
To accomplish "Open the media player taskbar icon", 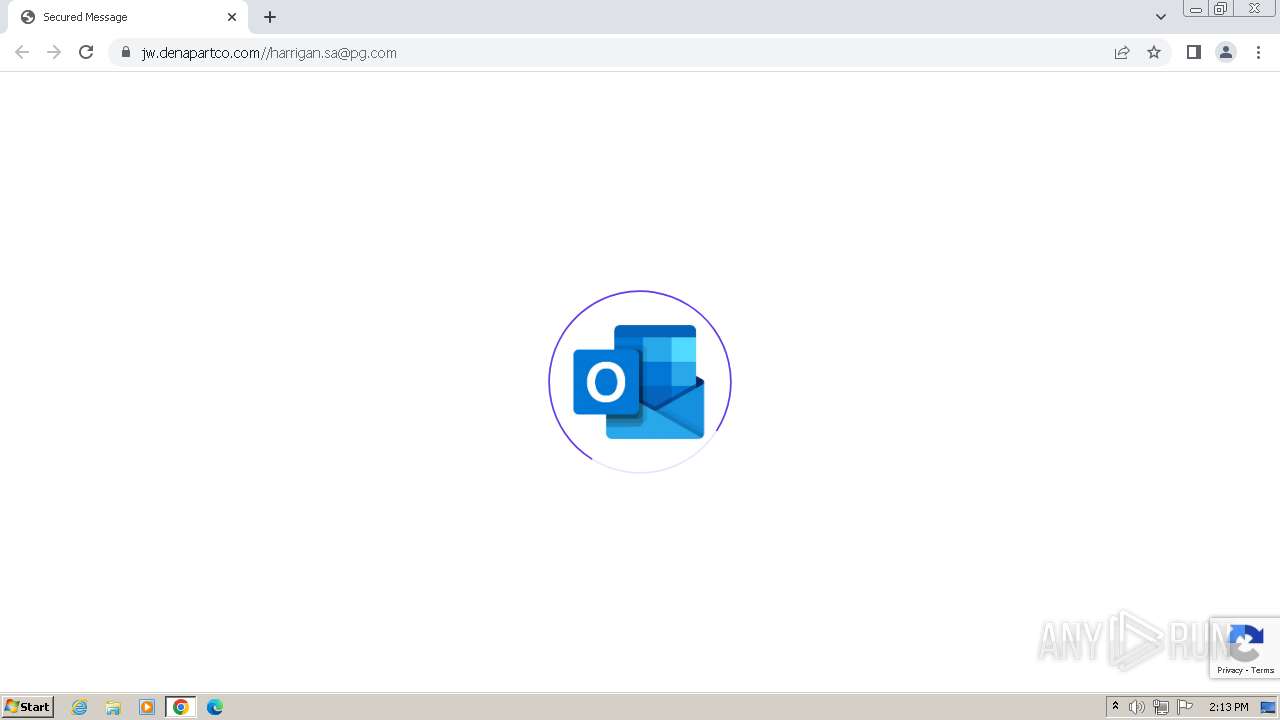I will click(147, 707).
